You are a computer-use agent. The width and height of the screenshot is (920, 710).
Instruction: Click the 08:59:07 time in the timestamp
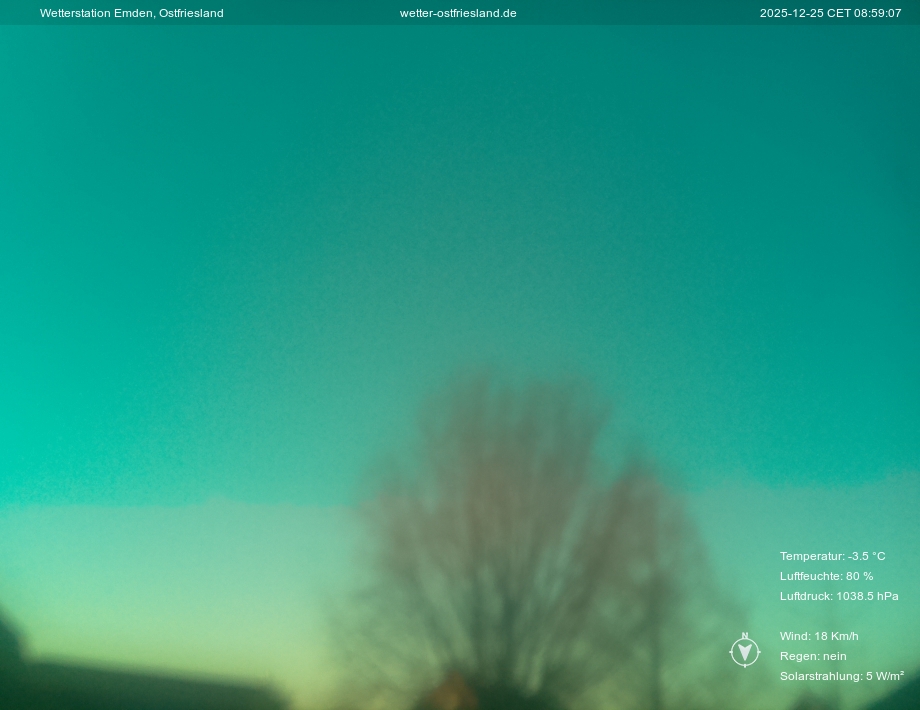click(x=877, y=13)
